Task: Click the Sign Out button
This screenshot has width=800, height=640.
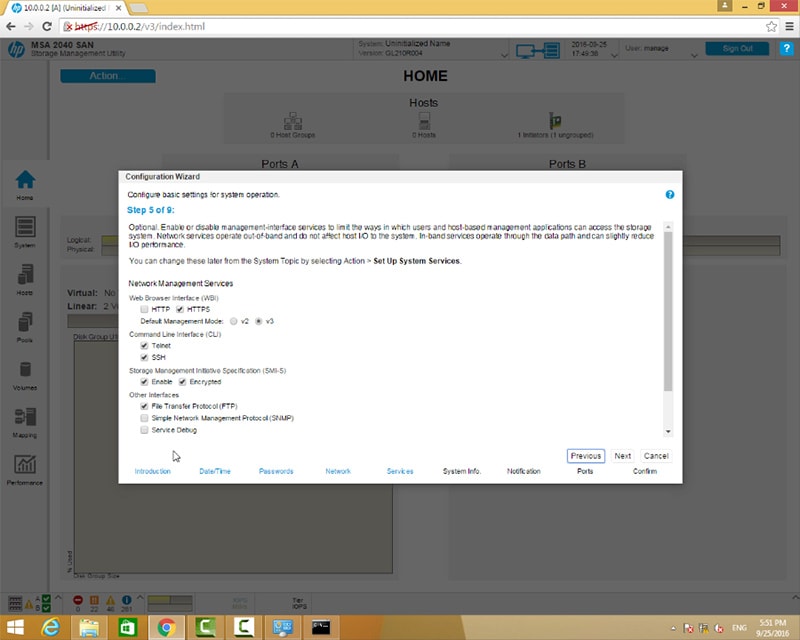Action: coord(737,48)
